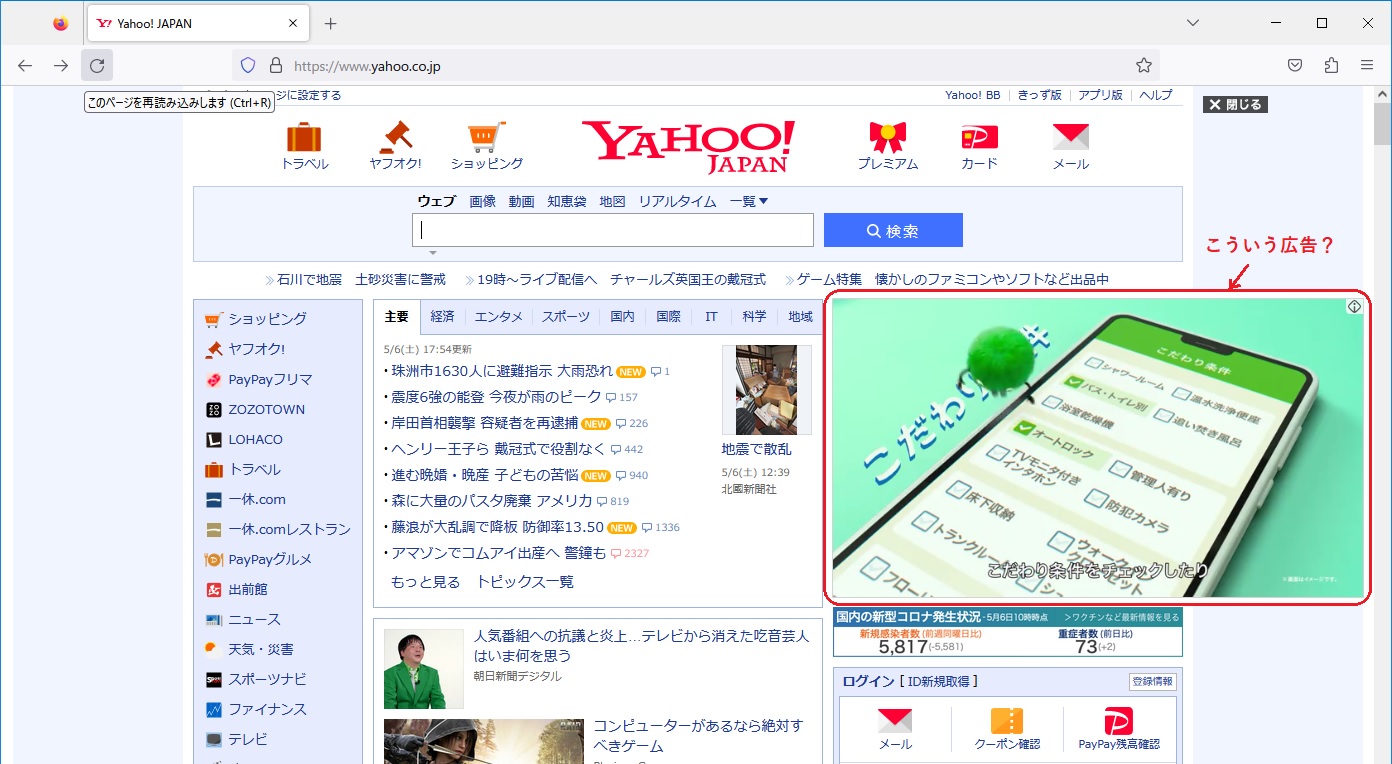Open the Mail envelope icon in header
Screen dimensions: 1392x764
coord(1071,137)
